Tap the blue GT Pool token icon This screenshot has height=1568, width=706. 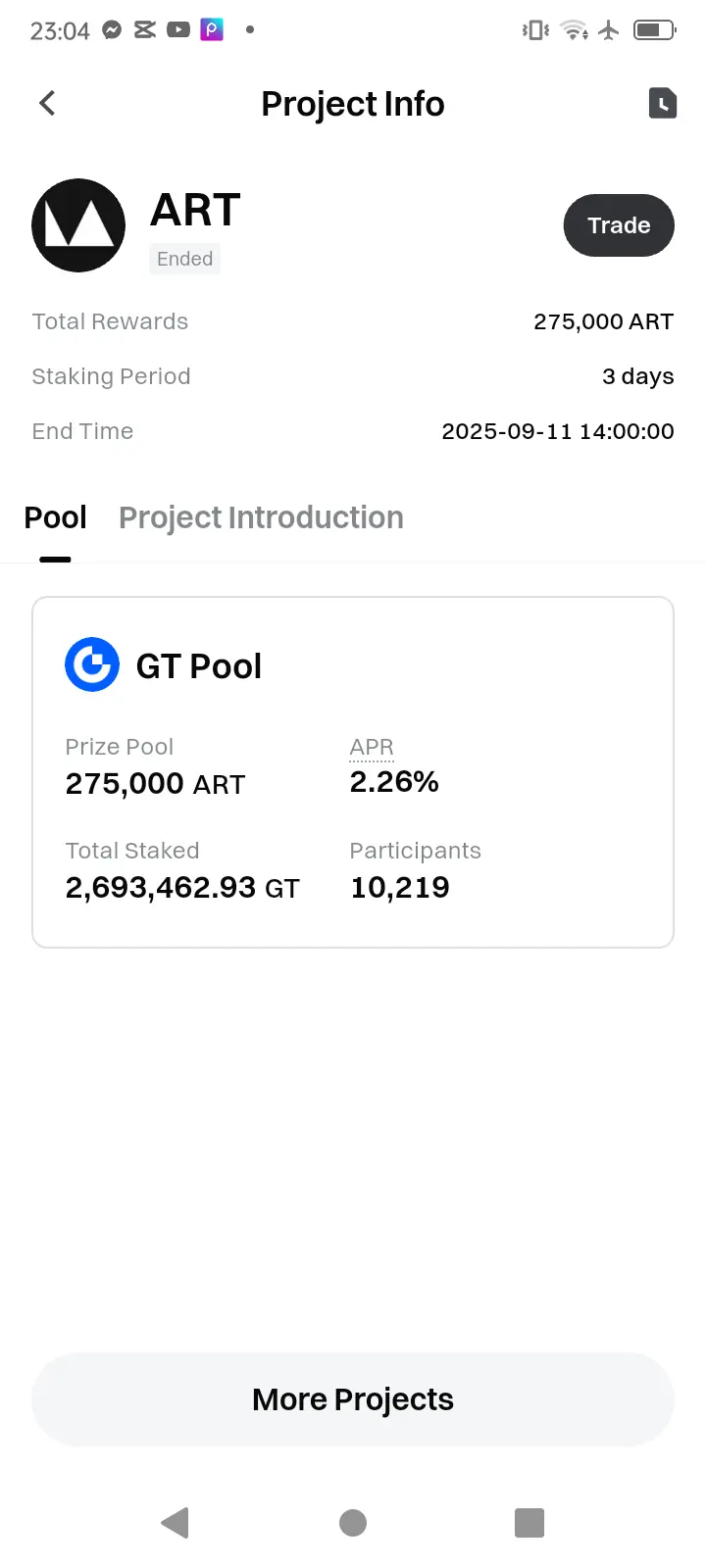92,664
